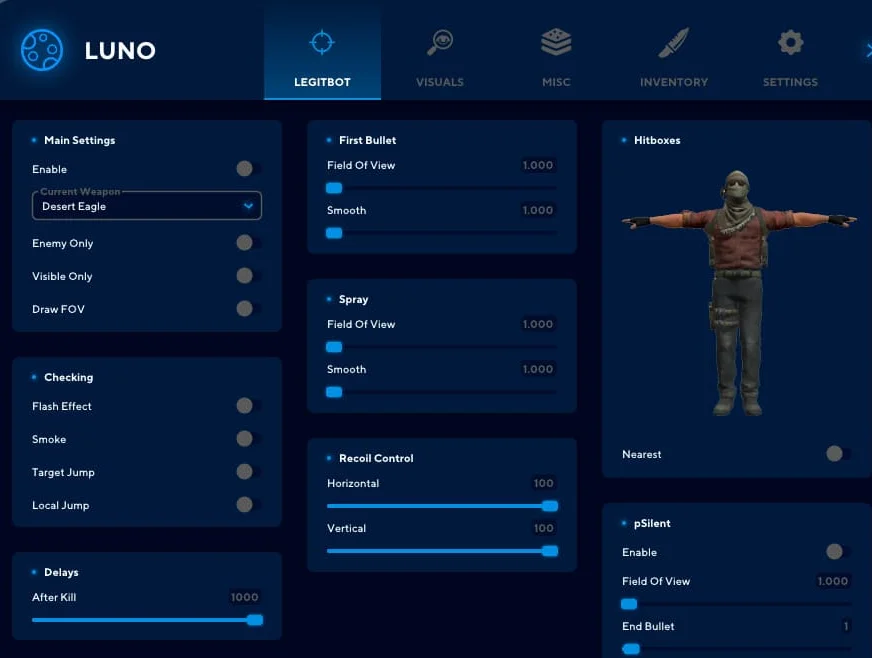Turn on the pSilent Enable toggle
The image size is (872, 658).
[x=837, y=552]
